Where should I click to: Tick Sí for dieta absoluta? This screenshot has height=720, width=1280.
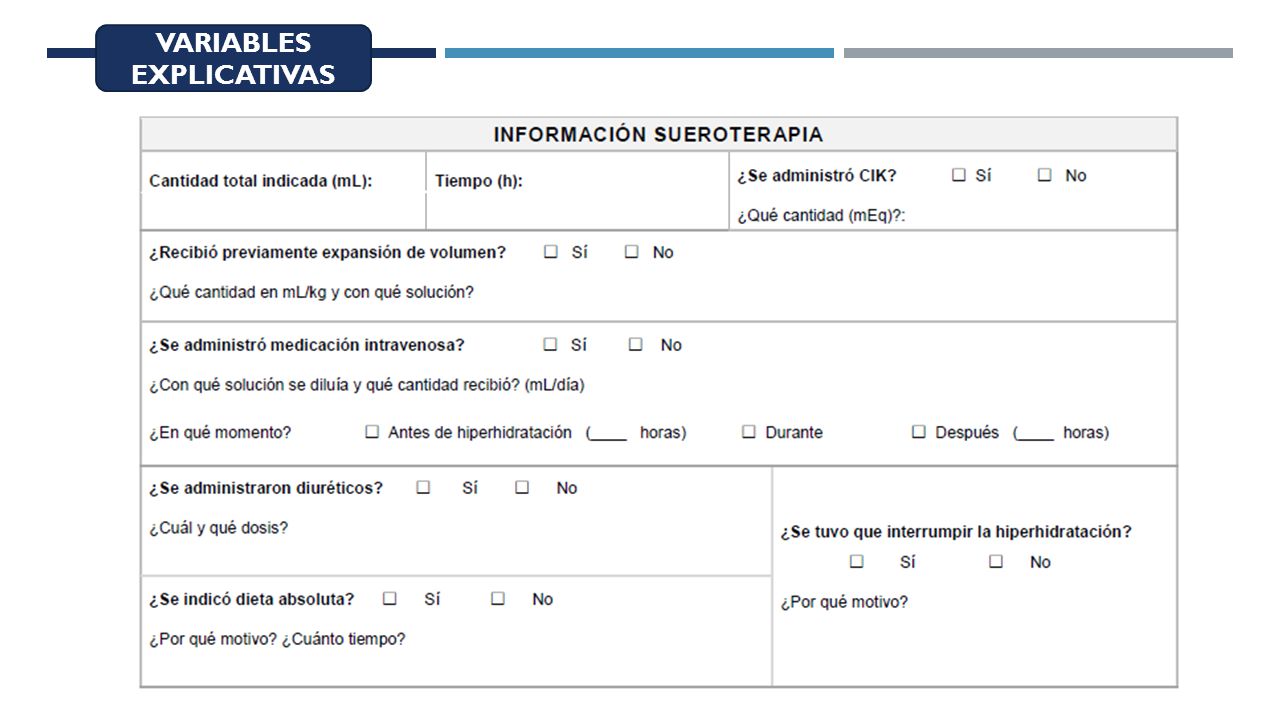pyautogui.click(x=390, y=599)
